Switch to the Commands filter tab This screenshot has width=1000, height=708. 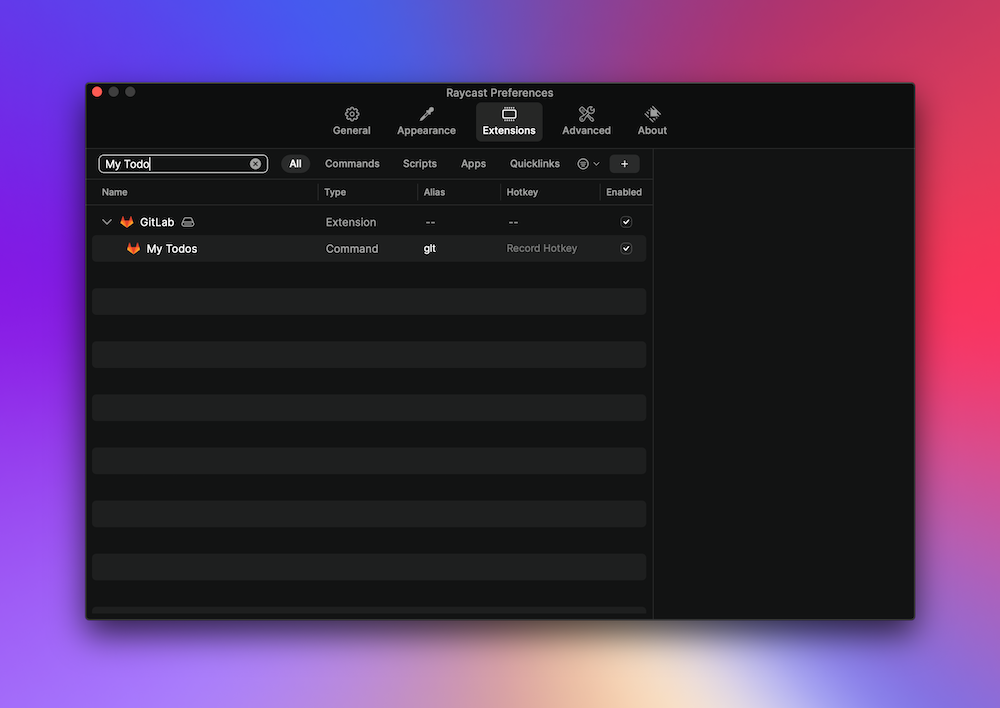(x=352, y=163)
